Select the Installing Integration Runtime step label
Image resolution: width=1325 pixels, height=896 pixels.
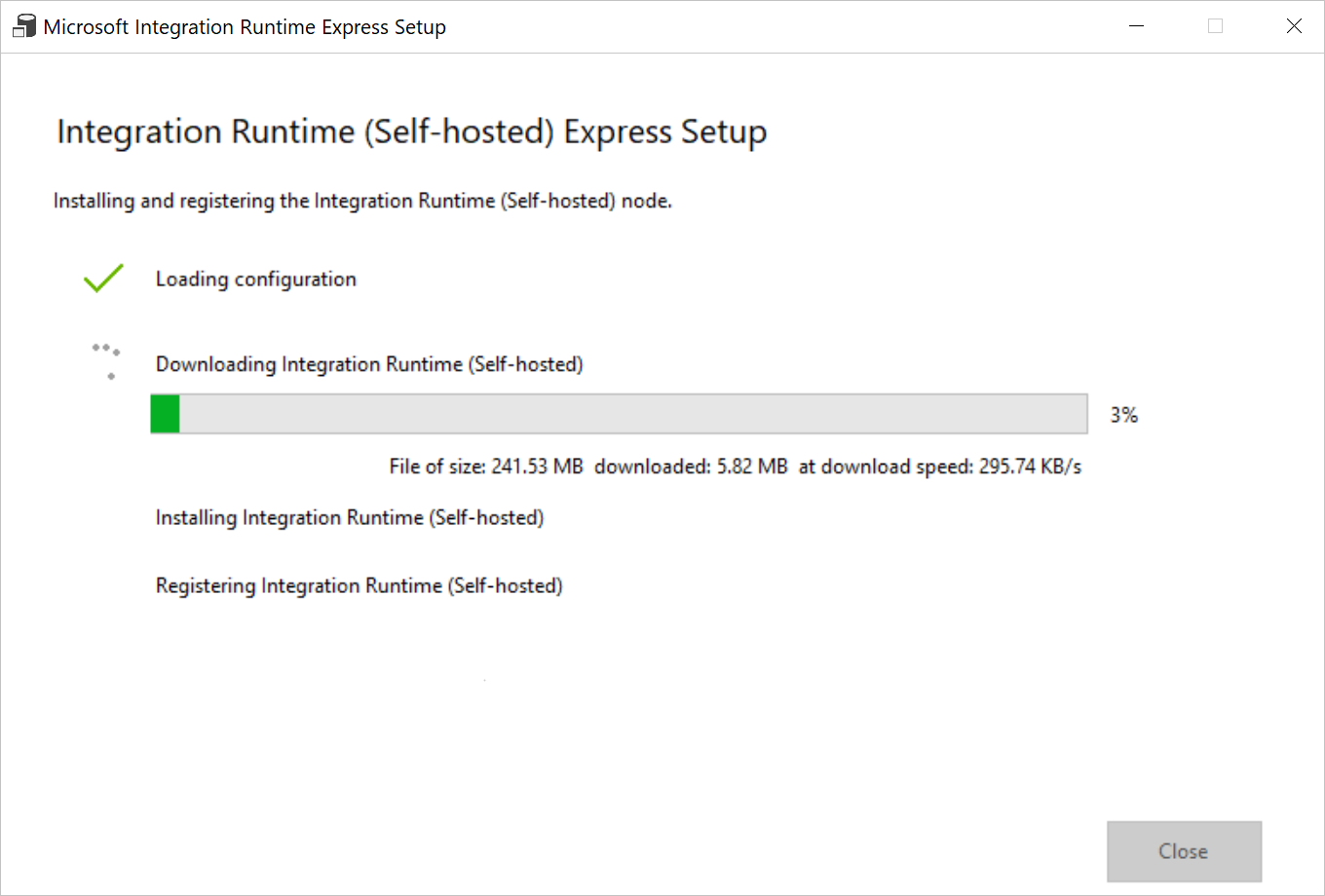[x=350, y=517]
